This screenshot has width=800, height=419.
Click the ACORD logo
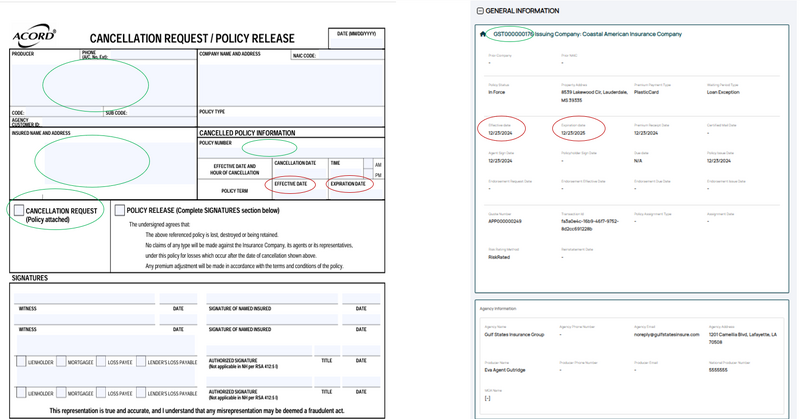(35, 37)
